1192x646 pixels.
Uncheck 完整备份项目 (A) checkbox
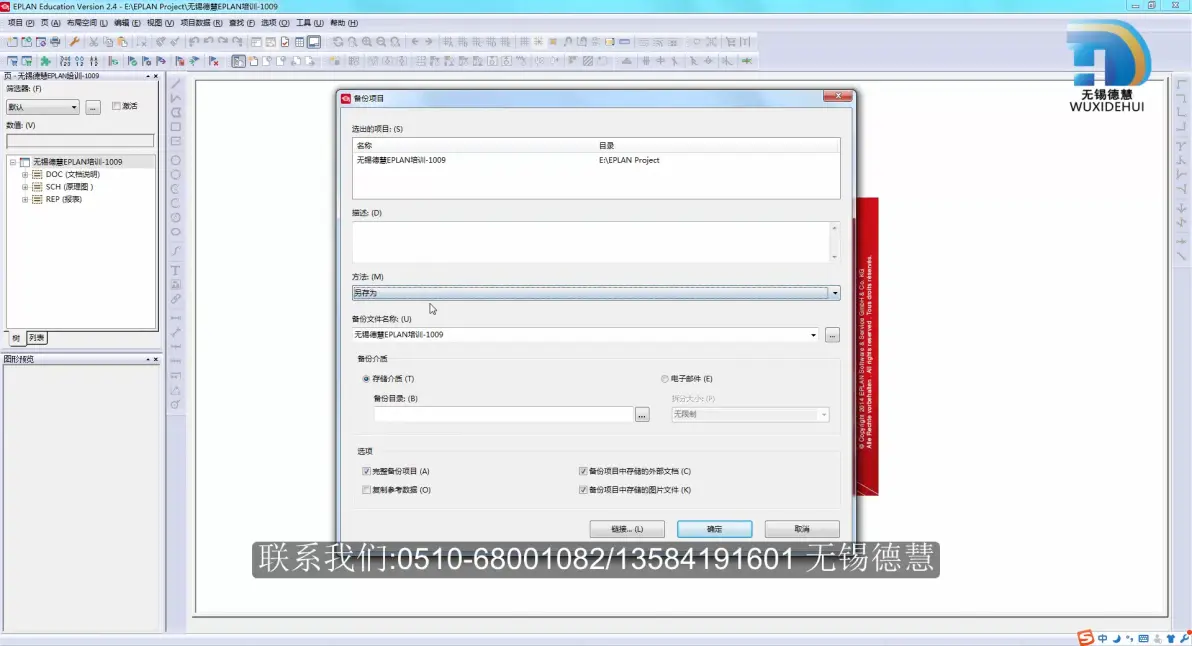(366, 471)
